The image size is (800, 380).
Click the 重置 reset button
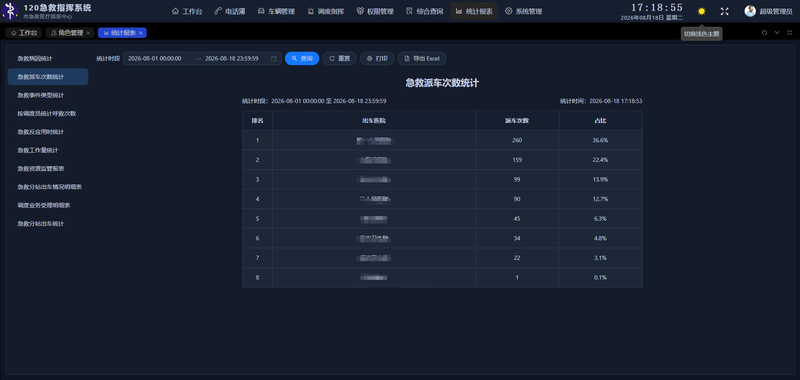pos(340,59)
